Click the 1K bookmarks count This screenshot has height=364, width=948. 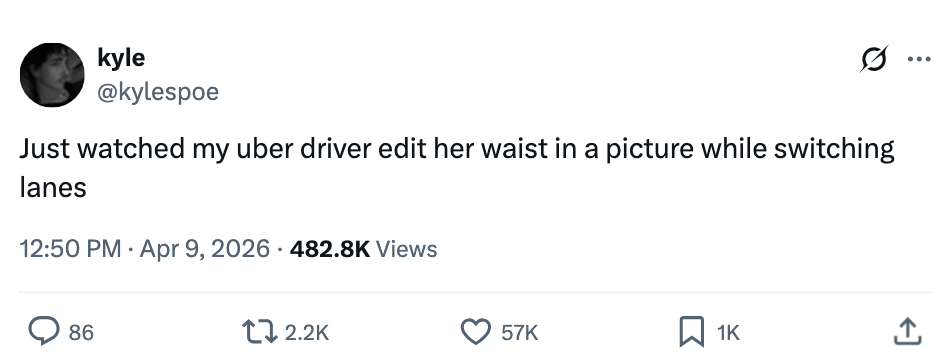[x=728, y=333]
